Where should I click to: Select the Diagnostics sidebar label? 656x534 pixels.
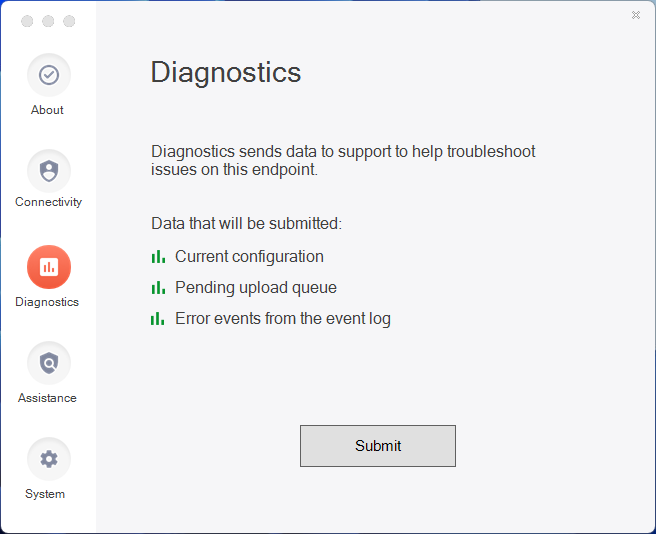click(x=47, y=302)
